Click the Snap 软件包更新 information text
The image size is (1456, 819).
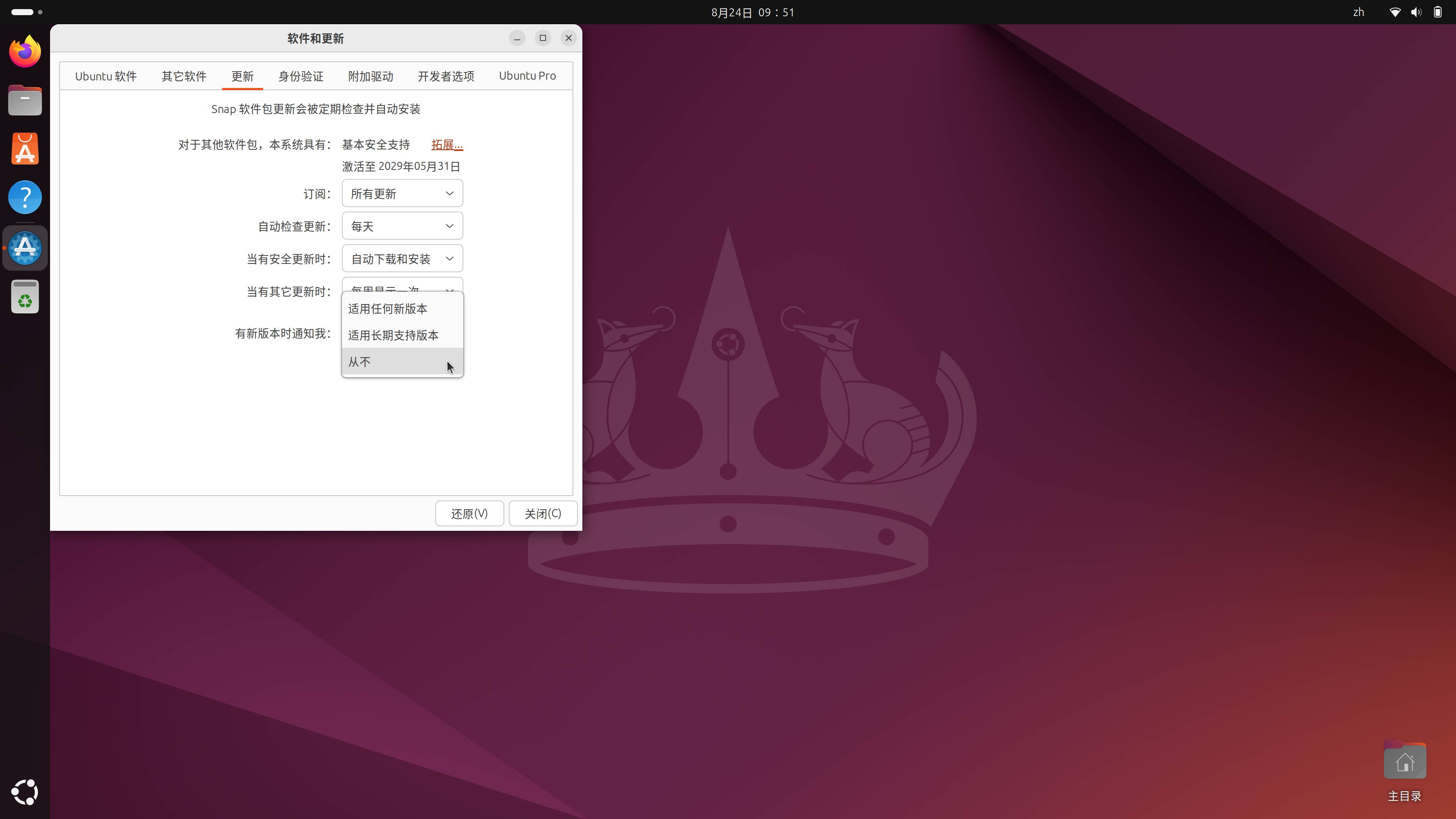pos(315,109)
